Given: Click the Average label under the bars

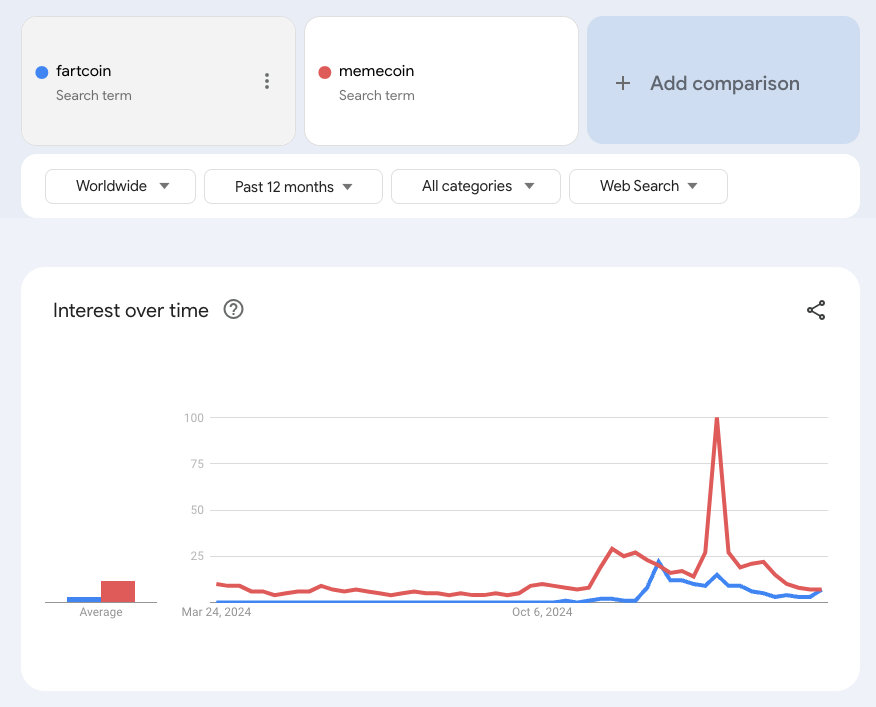Looking at the screenshot, I should pyautogui.click(x=101, y=612).
